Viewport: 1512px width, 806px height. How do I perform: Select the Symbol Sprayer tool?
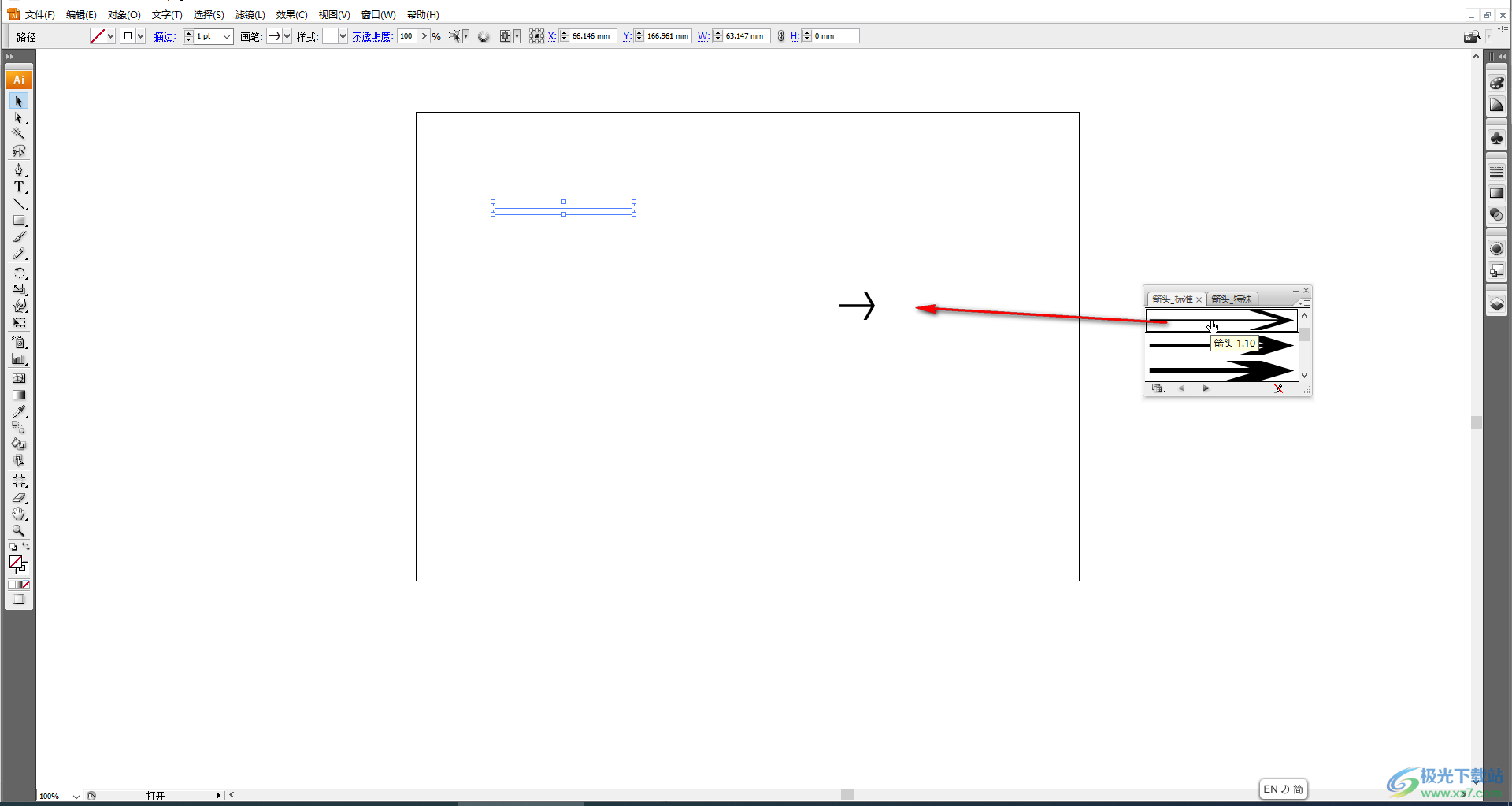point(19,342)
